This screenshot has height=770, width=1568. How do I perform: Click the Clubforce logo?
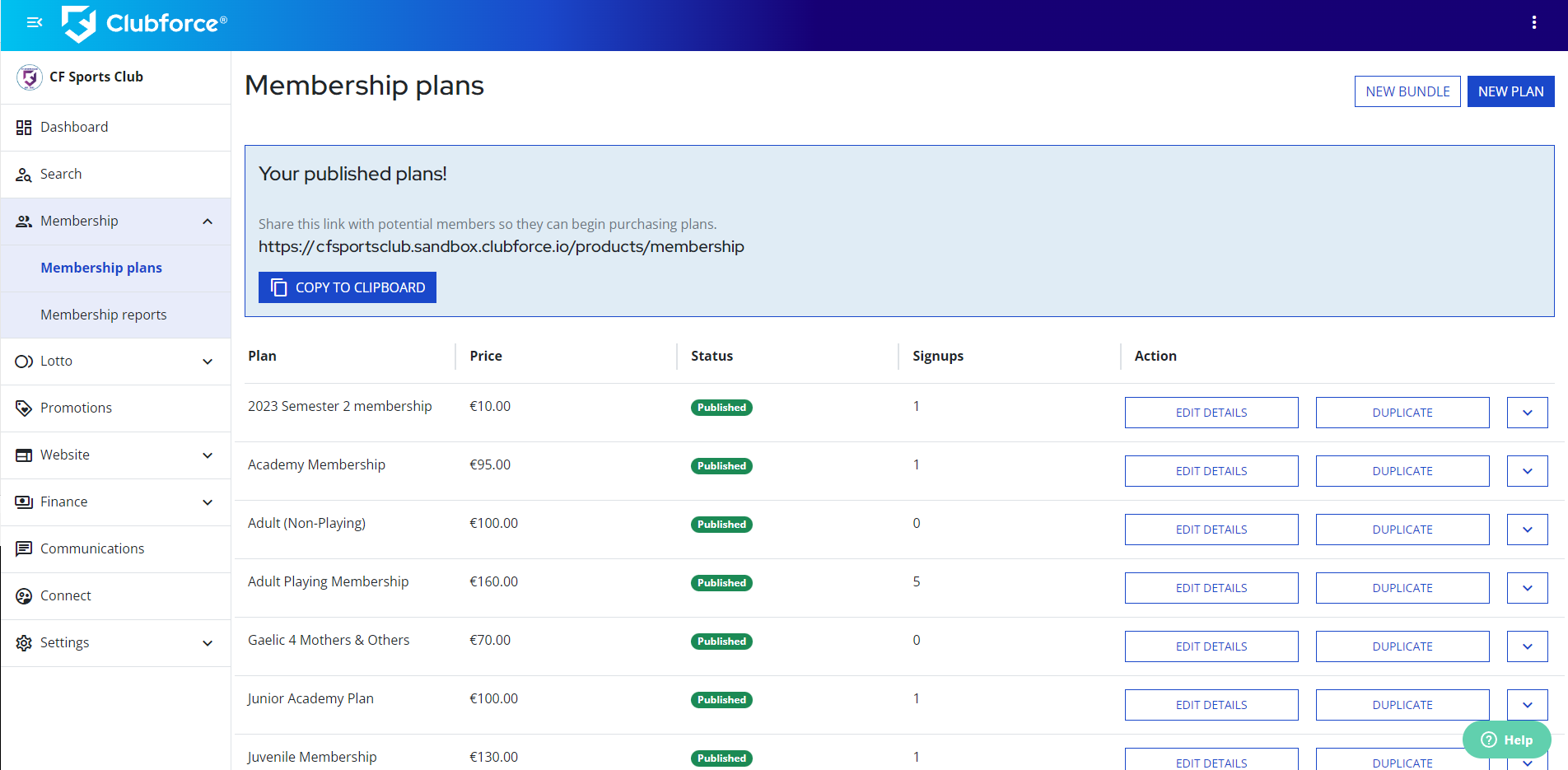[144, 24]
